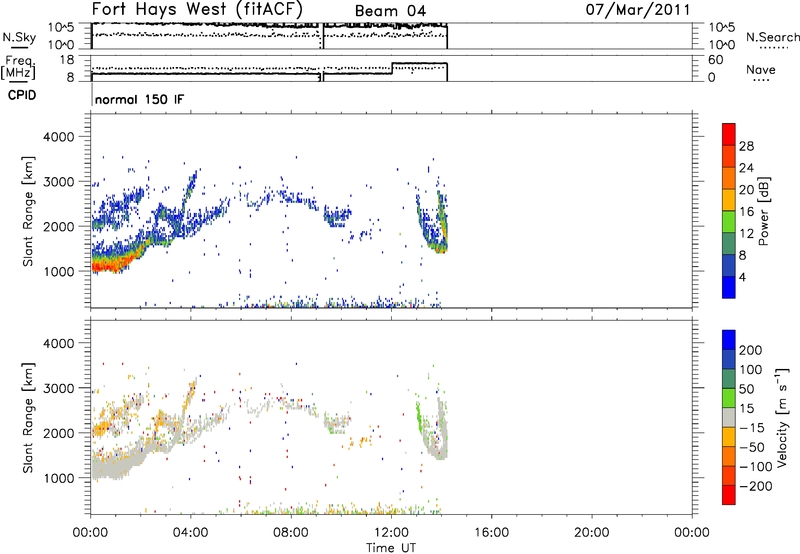Viewport: 800px width, 554px height.
Task: Click the "16:00" time tick label
Action: pos(491,533)
